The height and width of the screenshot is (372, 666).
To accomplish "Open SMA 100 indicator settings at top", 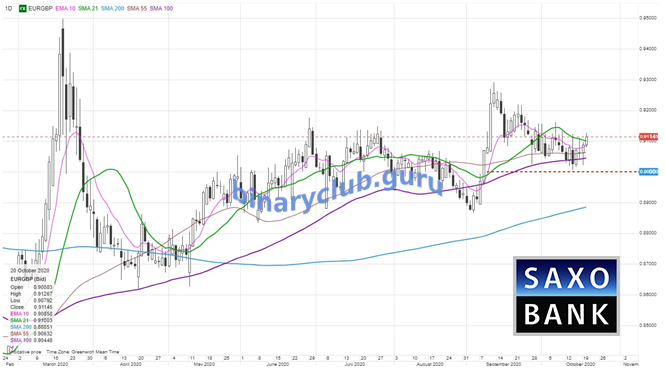I will pyautogui.click(x=161, y=8).
